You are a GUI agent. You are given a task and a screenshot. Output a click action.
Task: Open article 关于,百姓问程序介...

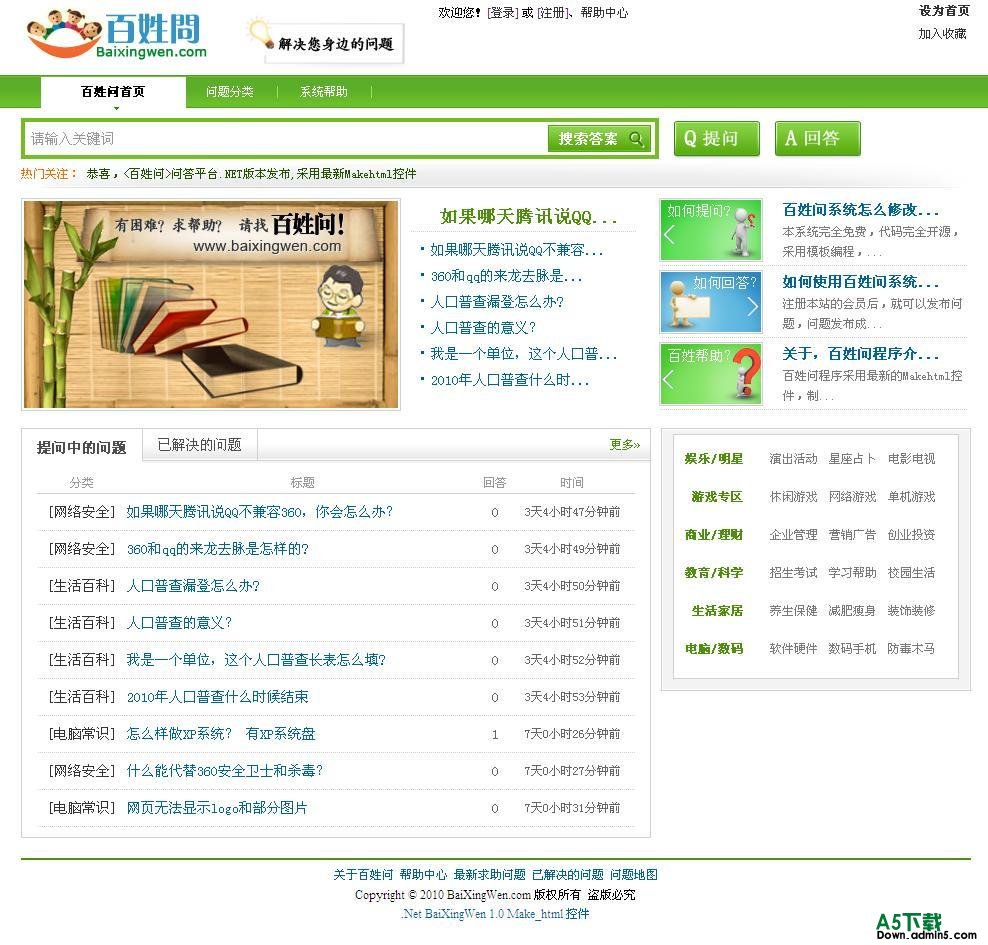click(x=860, y=353)
